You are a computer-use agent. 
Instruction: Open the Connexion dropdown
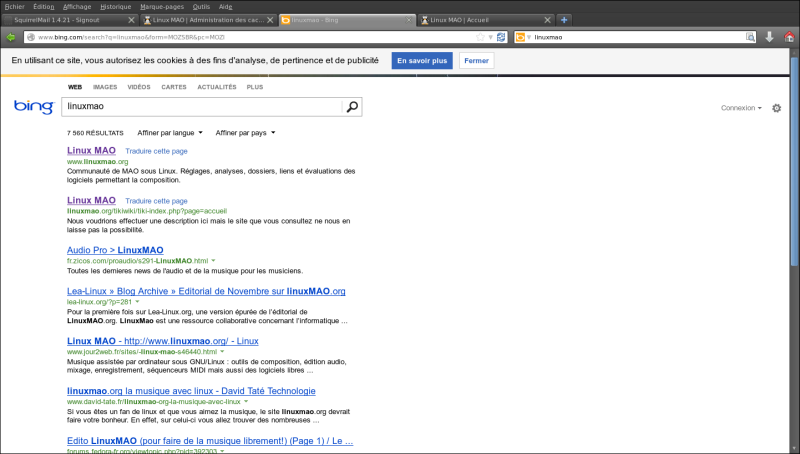click(741, 108)
